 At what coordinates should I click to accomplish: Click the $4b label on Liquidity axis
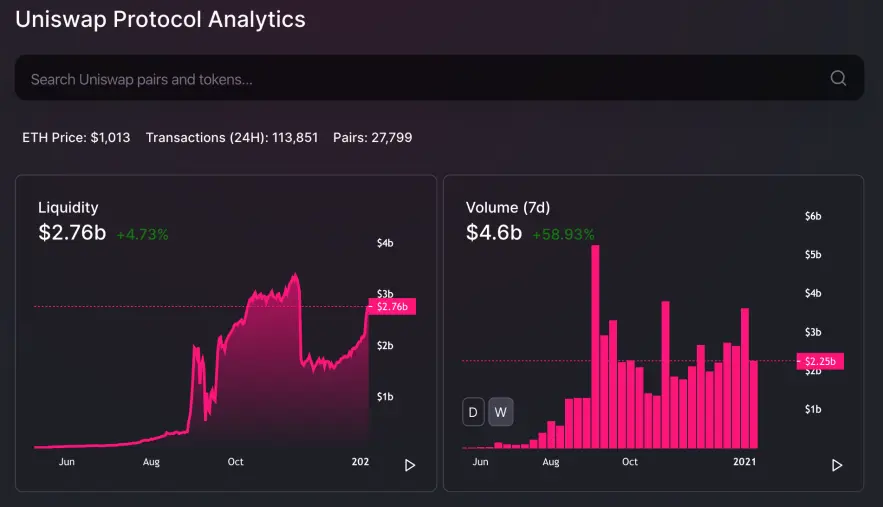[x=385, y=243]
